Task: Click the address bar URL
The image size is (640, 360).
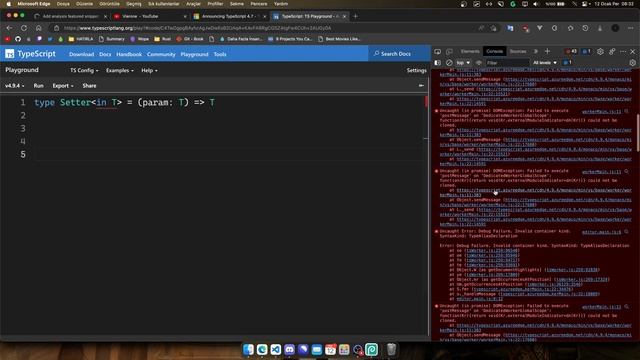Action: 198,28
